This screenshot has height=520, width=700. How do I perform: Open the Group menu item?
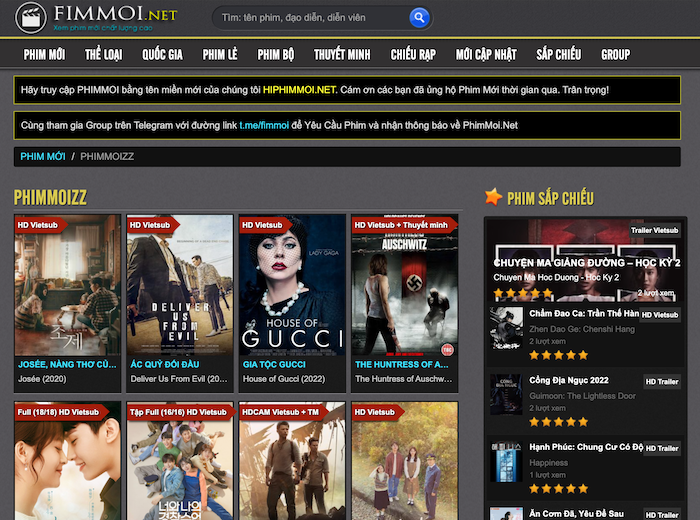click(616, 54)
